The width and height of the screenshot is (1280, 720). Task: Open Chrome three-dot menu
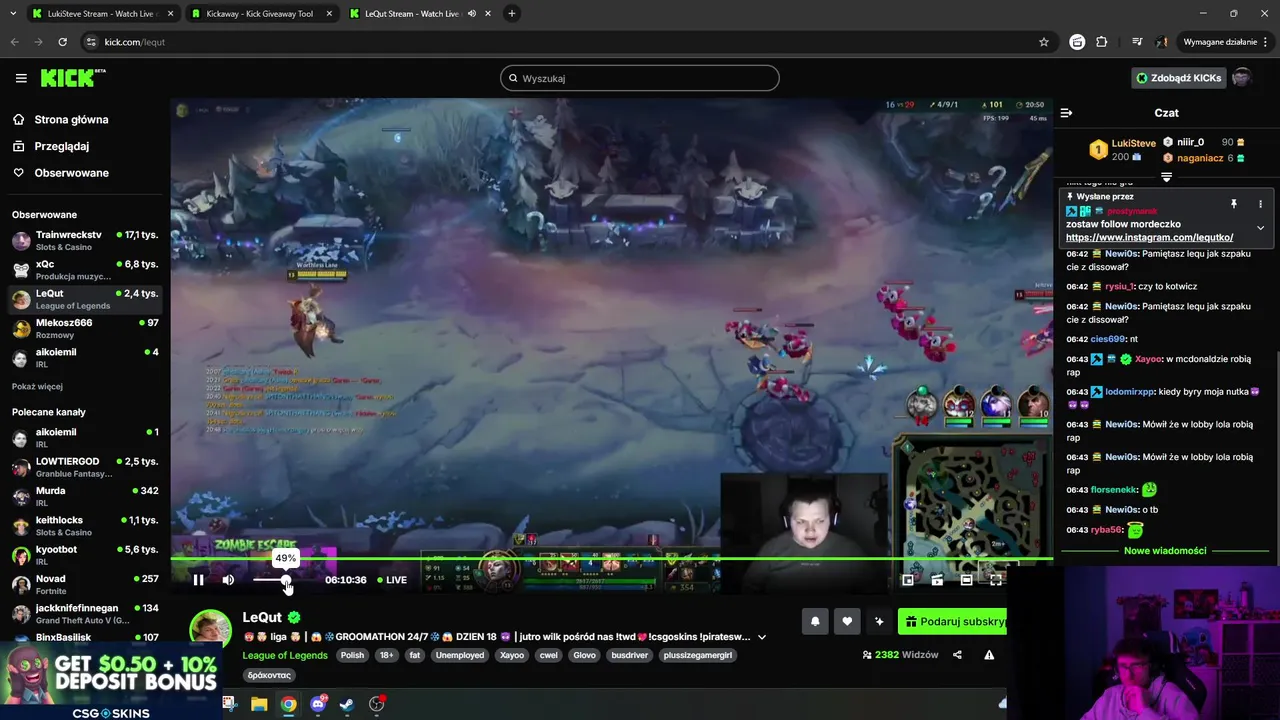tap(1266, 42)
